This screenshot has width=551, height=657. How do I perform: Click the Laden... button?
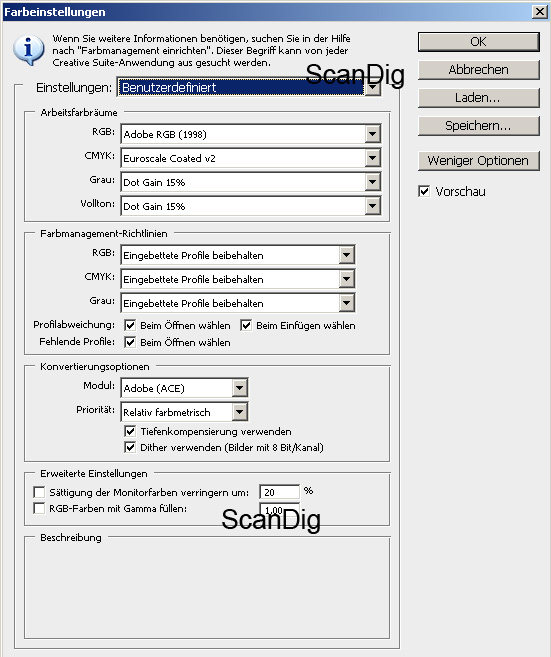[x=479, y=98]
